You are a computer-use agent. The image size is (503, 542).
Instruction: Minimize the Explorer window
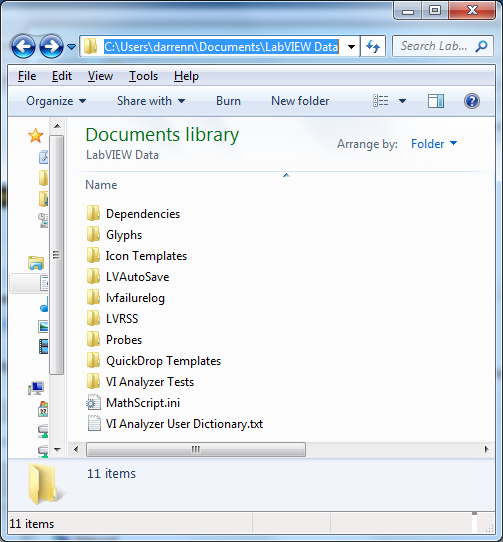pyautogui.click(x=408, y=10)
